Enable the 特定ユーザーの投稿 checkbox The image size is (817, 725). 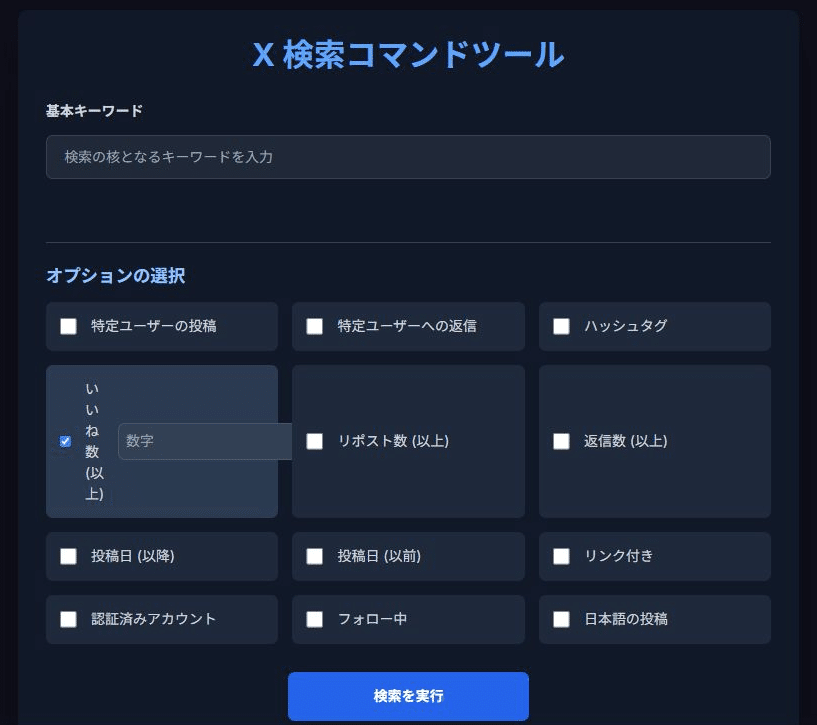point(69,326)
